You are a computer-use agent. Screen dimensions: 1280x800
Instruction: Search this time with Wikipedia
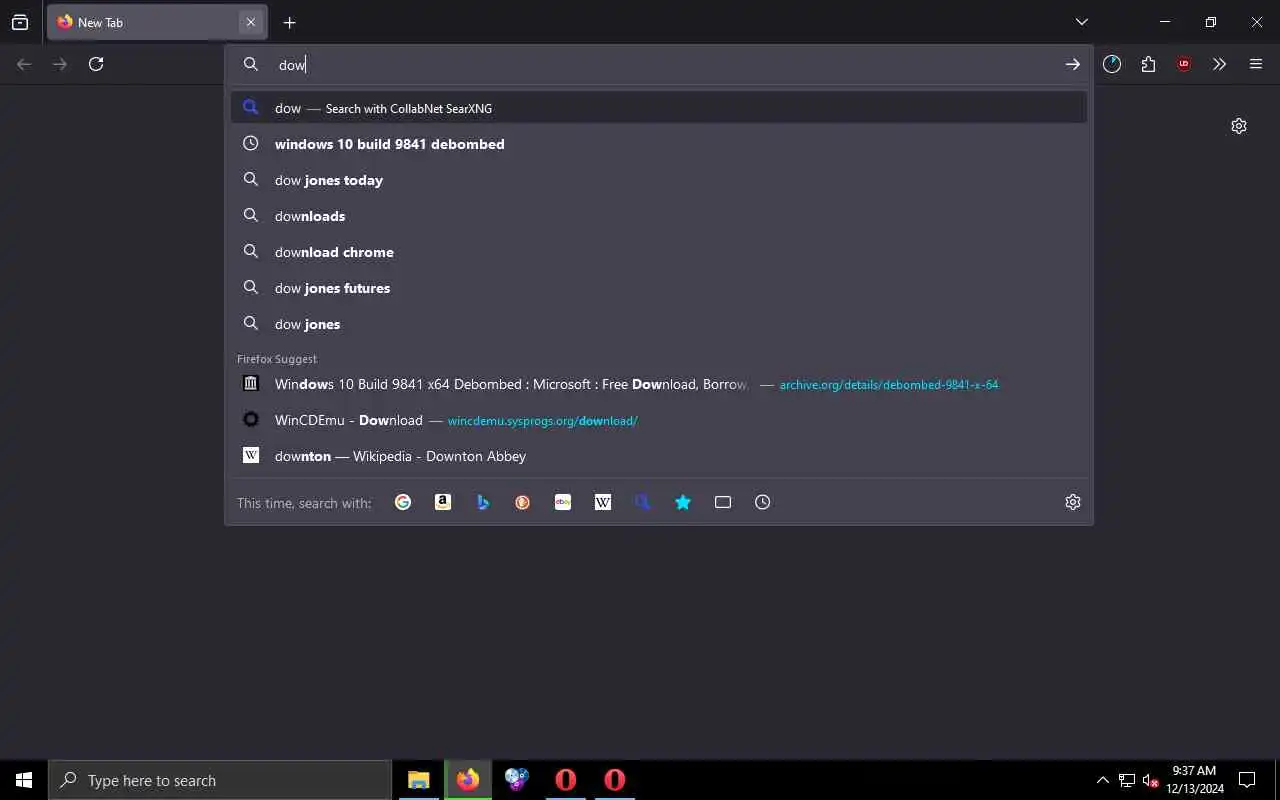click(603, 502)
